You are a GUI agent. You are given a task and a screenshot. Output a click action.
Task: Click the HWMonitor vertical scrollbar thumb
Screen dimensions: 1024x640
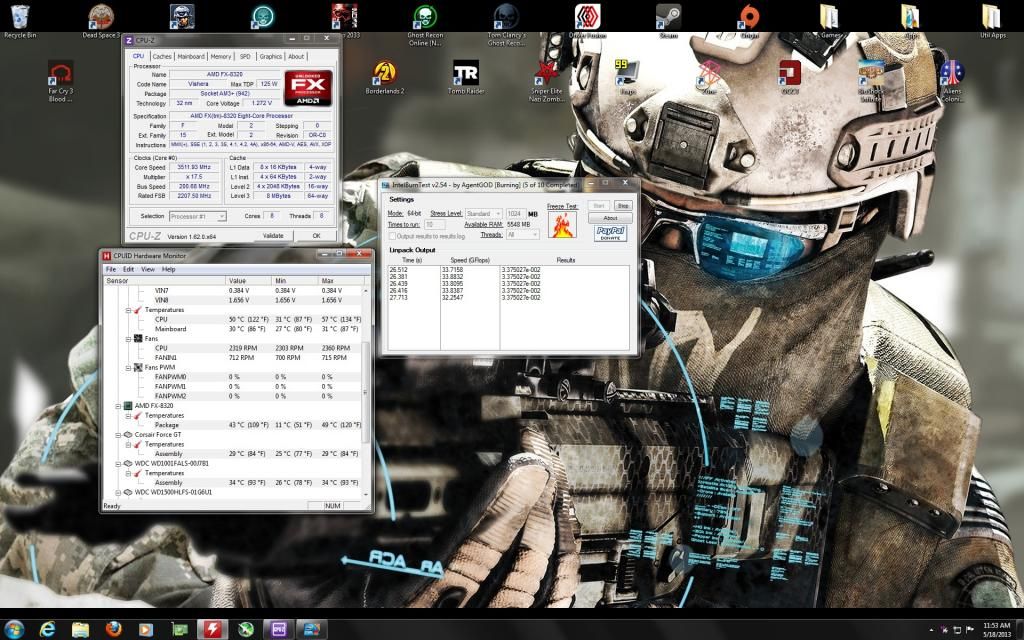(x=365, y=392)
